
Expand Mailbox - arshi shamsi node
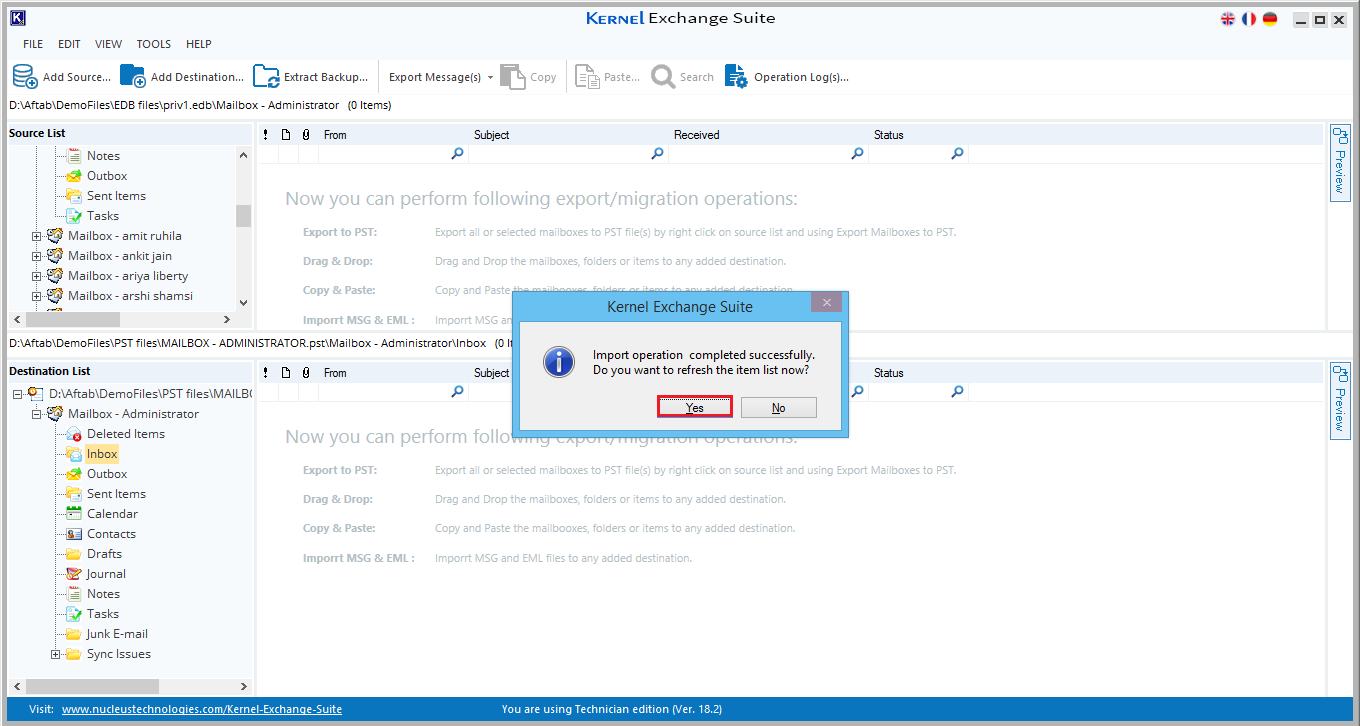[37, 296]
